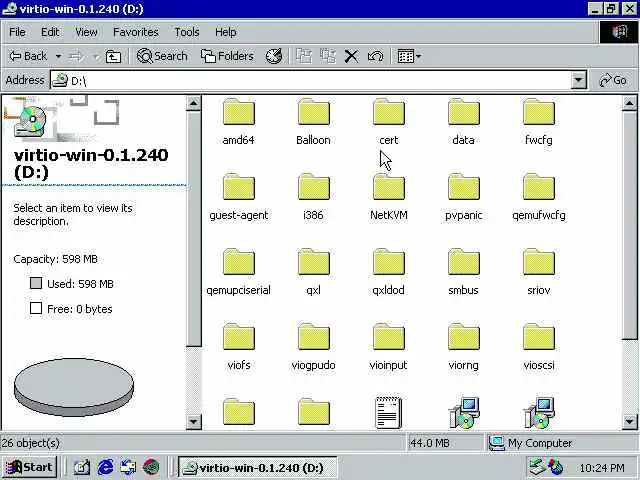The width and height of the screenshot is (640, 480).
Task: Click file list scrollbar up arrow
Action: click(629, 103)
